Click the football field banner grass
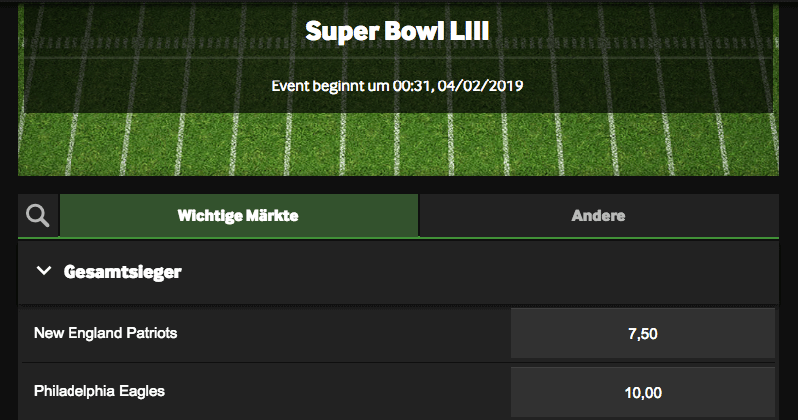The width and height of the screenshot is (798, 420). tap(398, 145)
